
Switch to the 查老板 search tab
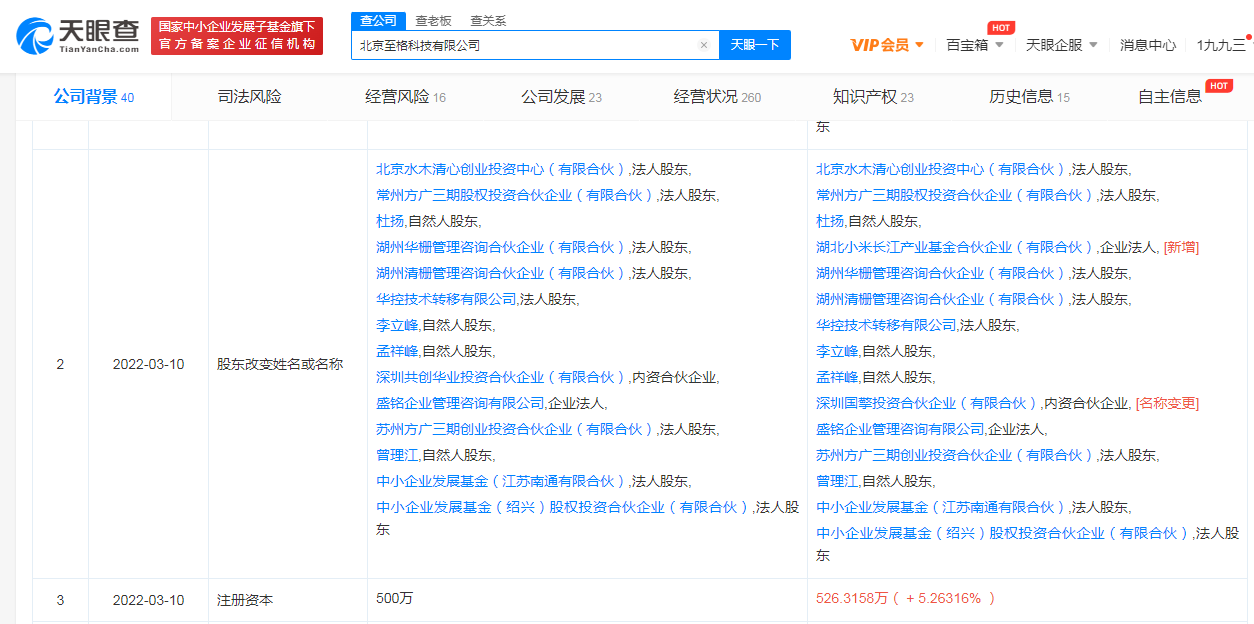(433, 20)
